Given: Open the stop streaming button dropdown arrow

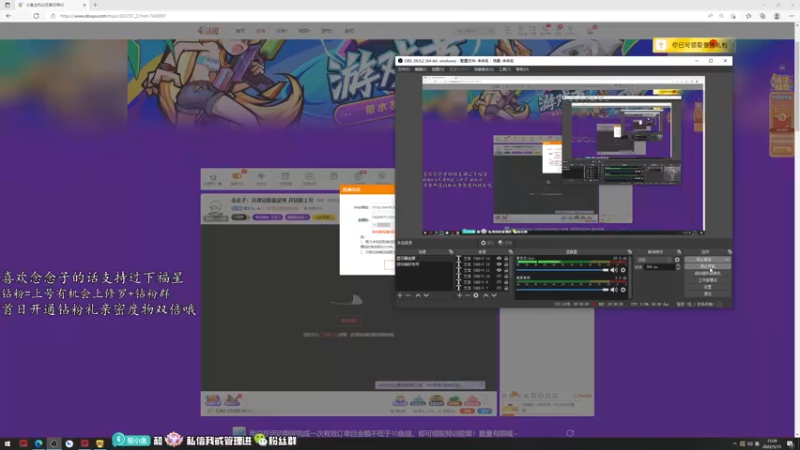Looking at the screenshot, I should point(727,259).
